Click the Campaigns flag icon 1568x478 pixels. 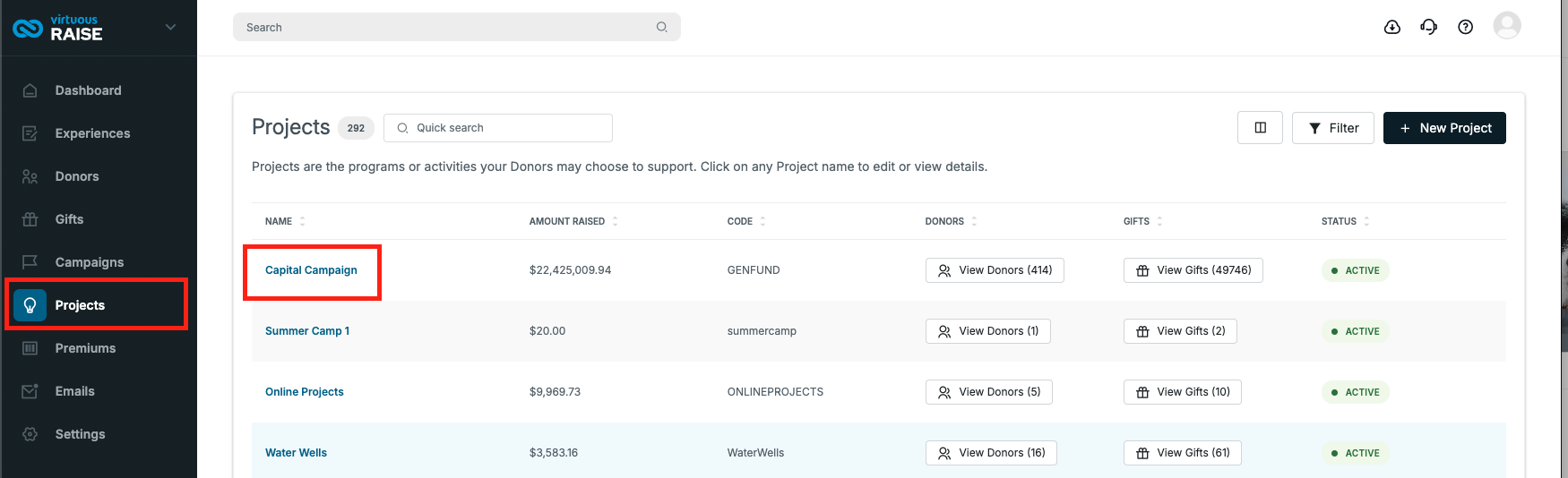point(30,262)
